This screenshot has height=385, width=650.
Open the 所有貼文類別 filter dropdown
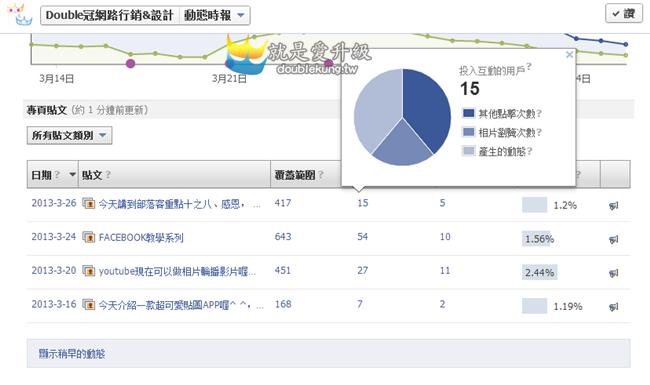click(x=69, y=135)
